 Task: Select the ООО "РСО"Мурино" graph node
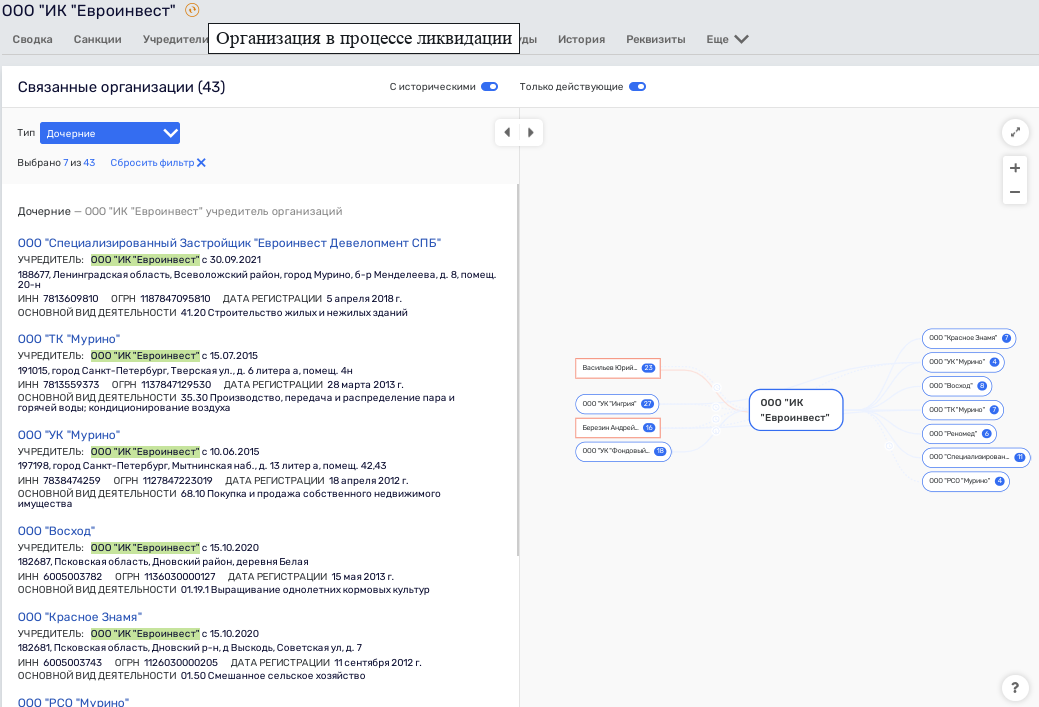click(x=965, y=481)
